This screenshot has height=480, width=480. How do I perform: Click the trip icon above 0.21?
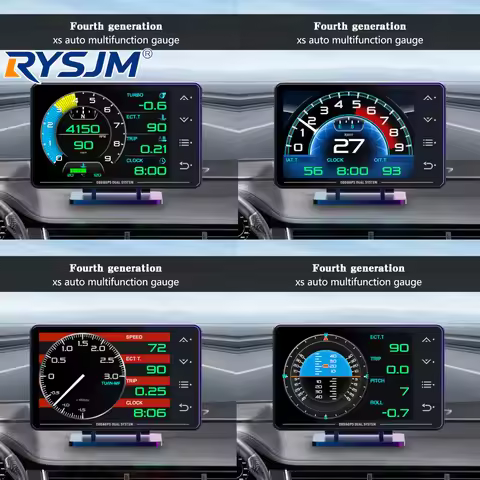point(163,139)
